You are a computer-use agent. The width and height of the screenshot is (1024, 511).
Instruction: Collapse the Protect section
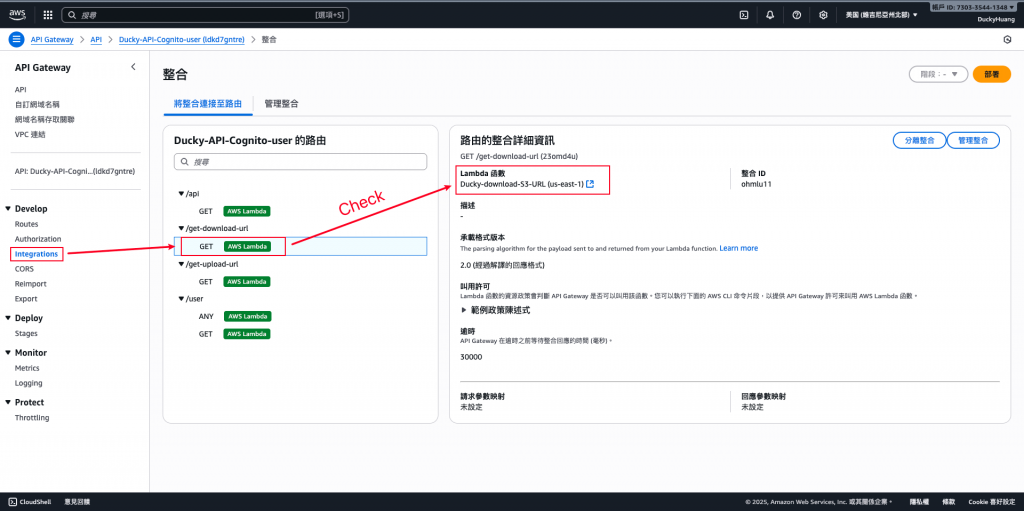[8, 403]
